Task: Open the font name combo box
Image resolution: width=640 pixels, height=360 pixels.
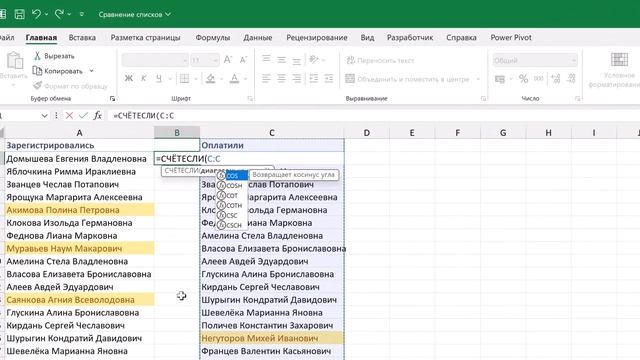Action: pyautogui.click(x=155, y=60)
